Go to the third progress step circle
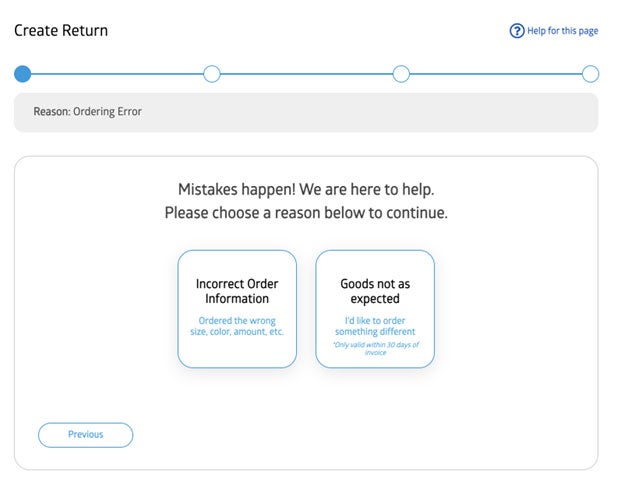 click(401, 74)
